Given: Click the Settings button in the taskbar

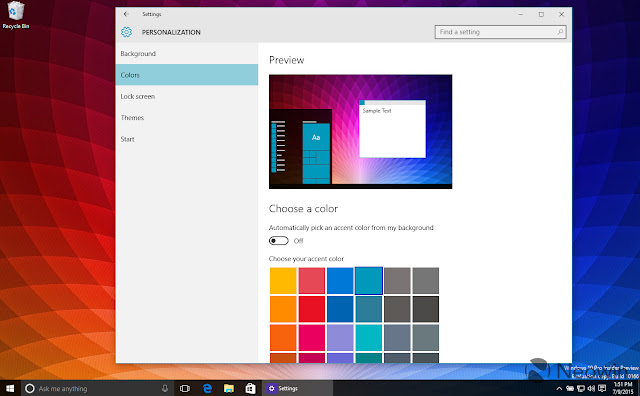Looking at the screenshot, I should click(298, 388).
